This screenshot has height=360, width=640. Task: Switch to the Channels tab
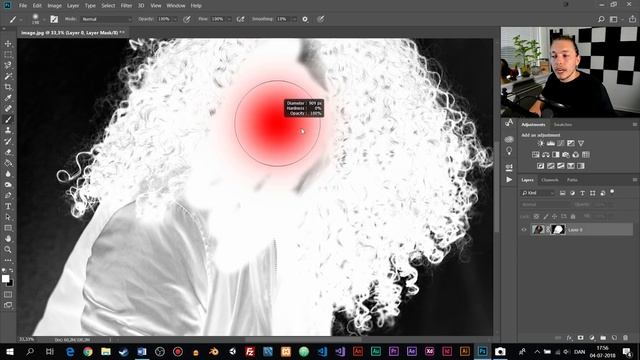tap(550, 180)
